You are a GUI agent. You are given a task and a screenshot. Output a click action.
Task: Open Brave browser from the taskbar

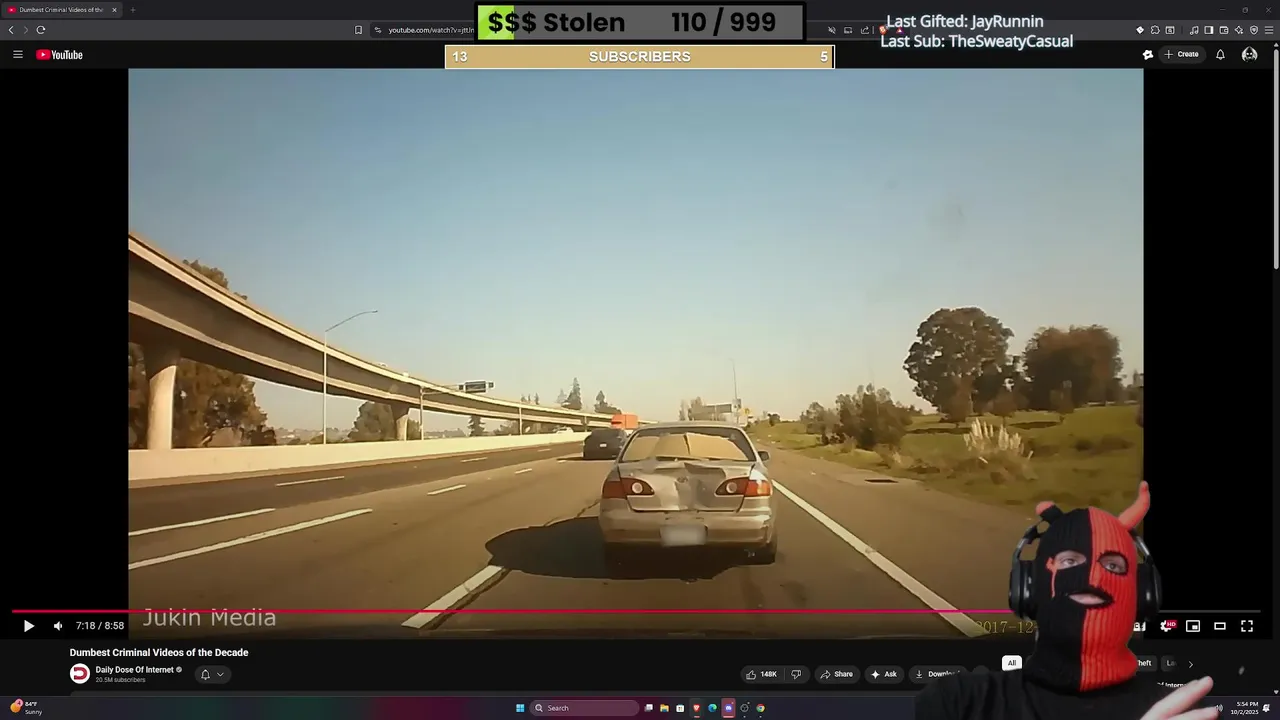point(696,708)
